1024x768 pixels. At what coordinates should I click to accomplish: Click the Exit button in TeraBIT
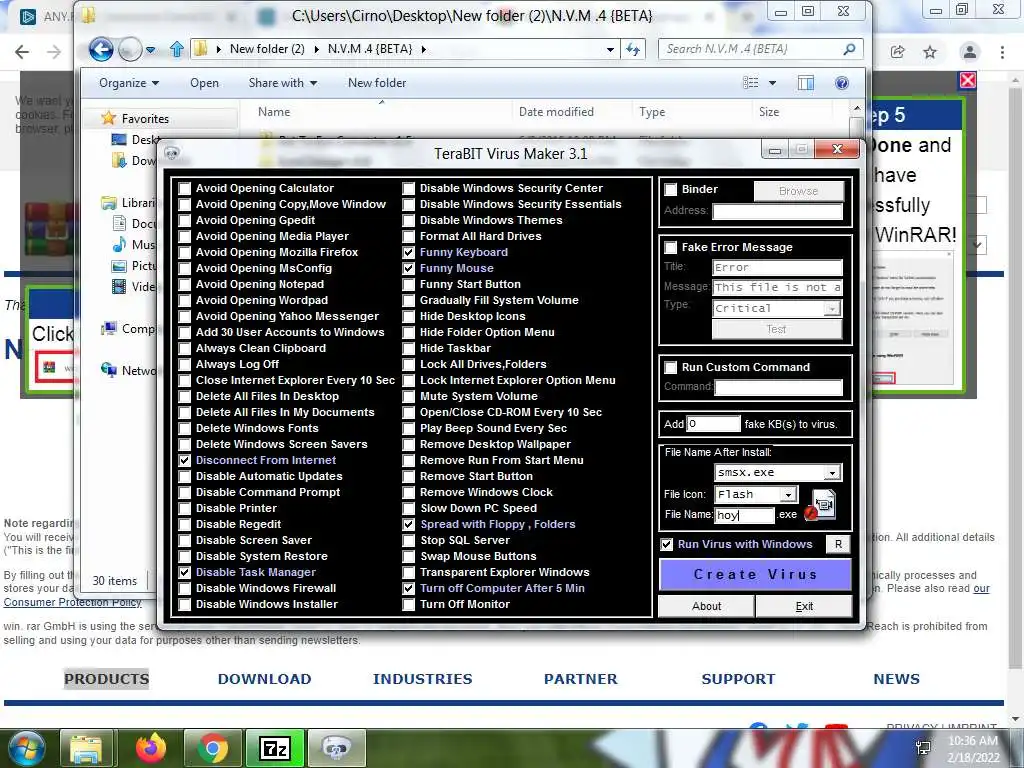pos(804,607)
